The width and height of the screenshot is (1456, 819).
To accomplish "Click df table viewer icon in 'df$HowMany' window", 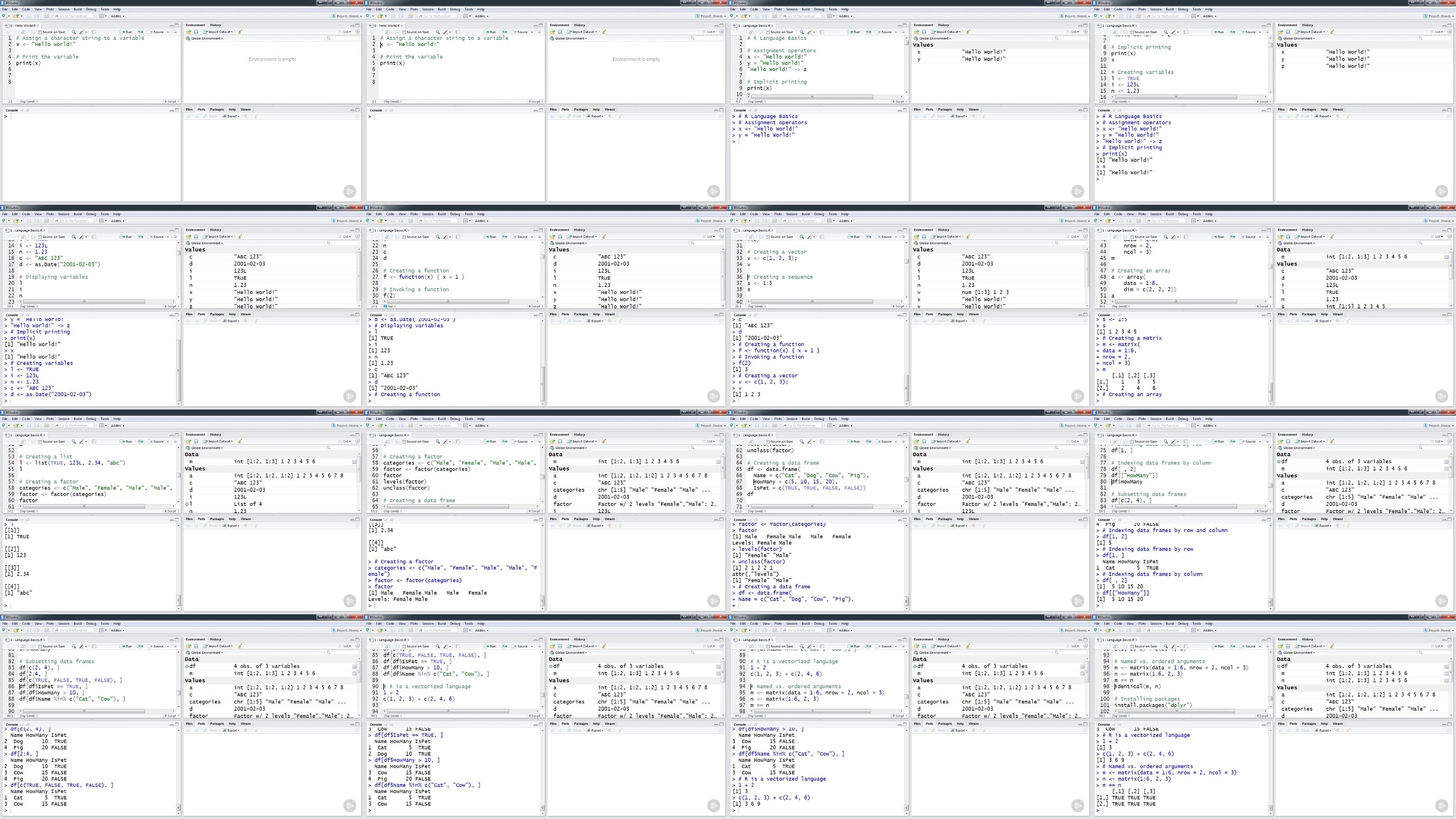I will [x=1446, y=461].
